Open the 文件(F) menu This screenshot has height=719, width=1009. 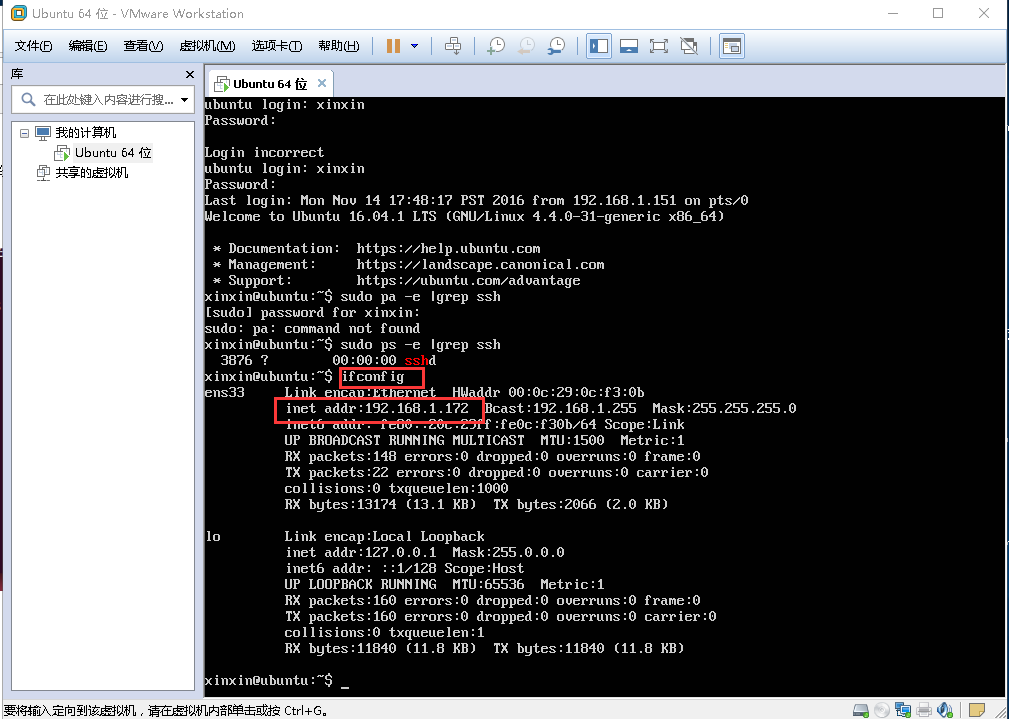[x=33, y=46]
